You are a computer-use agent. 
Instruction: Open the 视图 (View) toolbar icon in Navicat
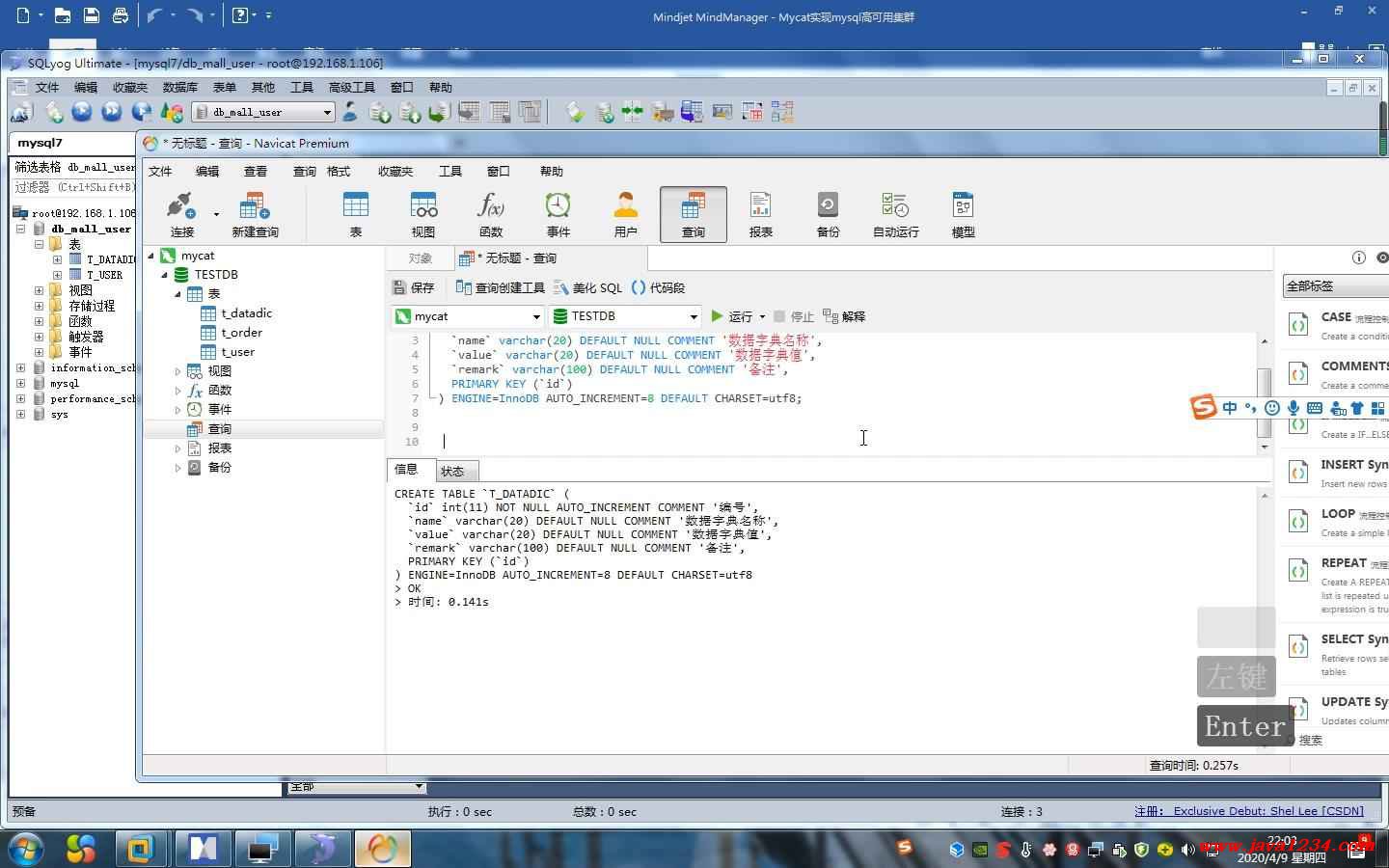(423, 214)
